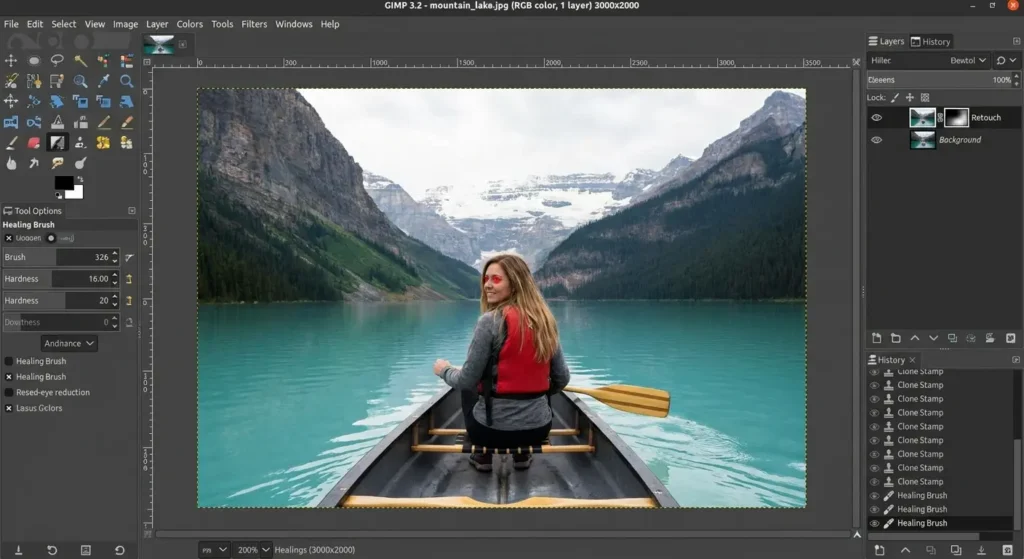The width and height of the screenshot is (1024, 559).
Task: Open the Filters menu
Action: click(x=254, y=24)
